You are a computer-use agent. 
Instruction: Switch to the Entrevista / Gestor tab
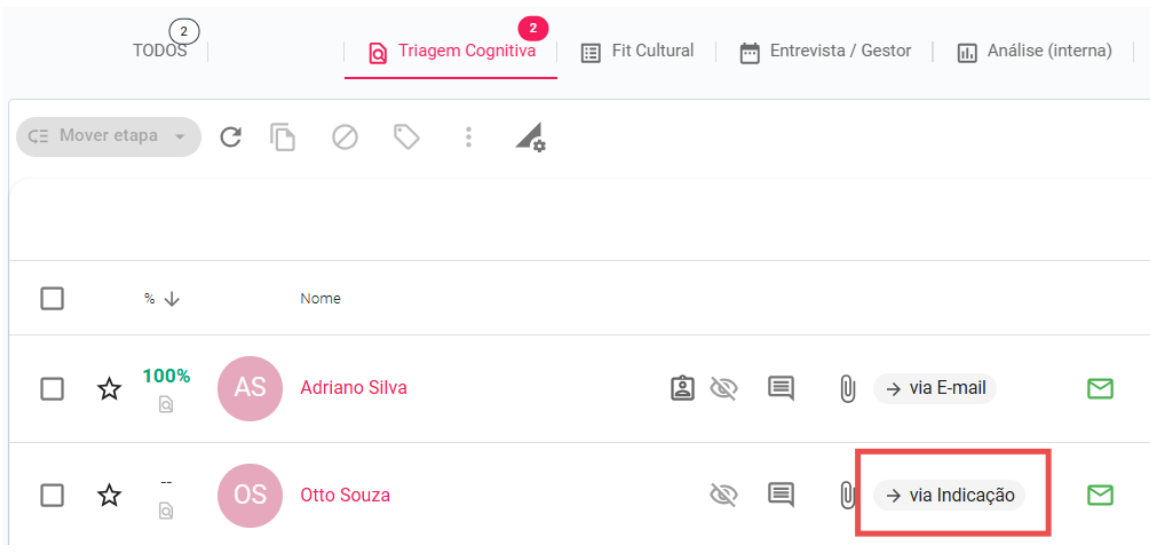point(825,51)
